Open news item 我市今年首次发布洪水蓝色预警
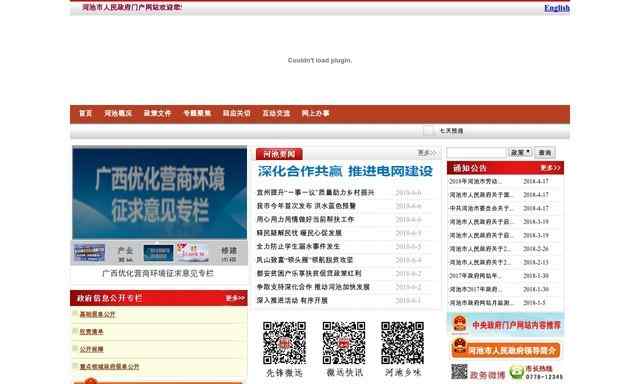Screen dimensions: 640x384 (306, 206)
